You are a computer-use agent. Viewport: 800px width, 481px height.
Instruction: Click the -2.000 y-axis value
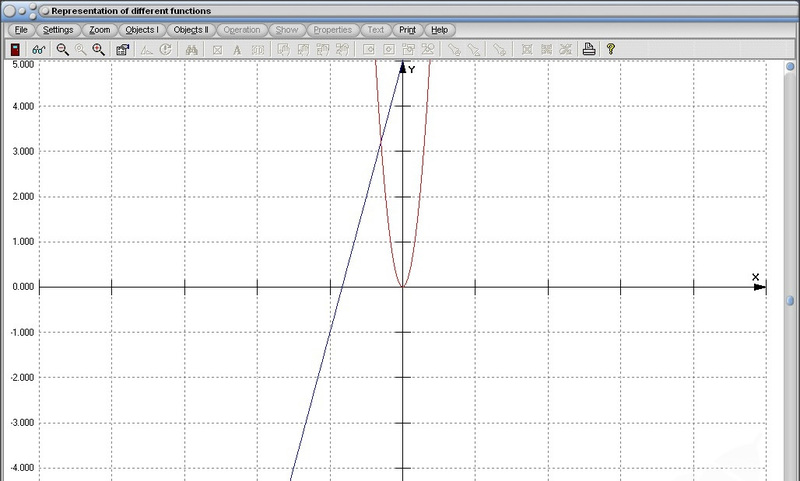click(x=22, y=378)
